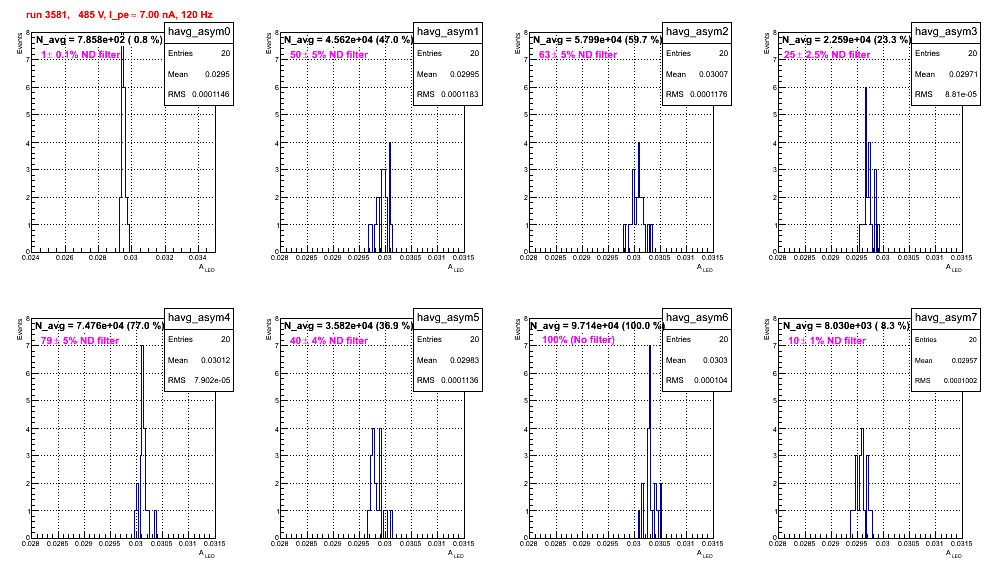Click RMS 0.0001002 in havg_asym7 stats
The image size is (996, 572).
tap(946, 380)
